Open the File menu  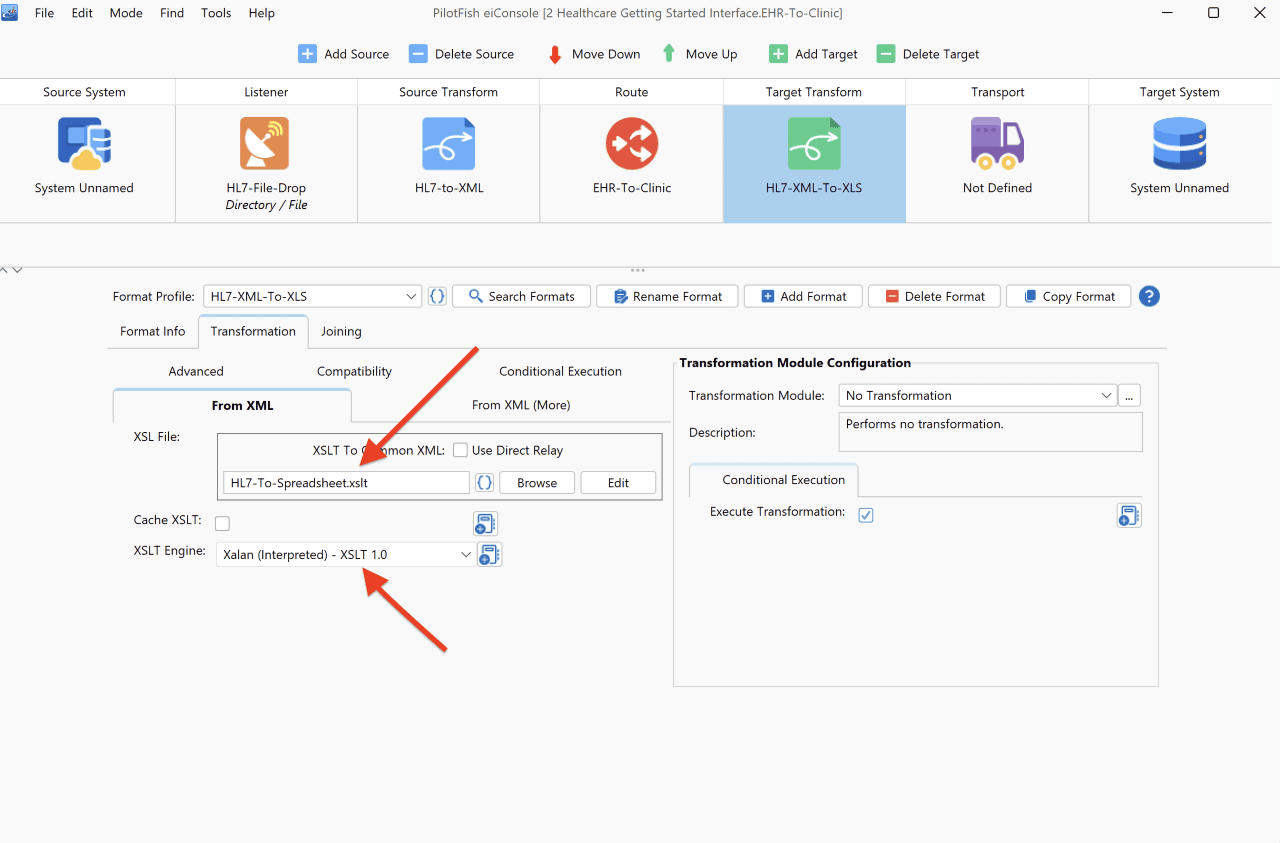pos(44,13)
